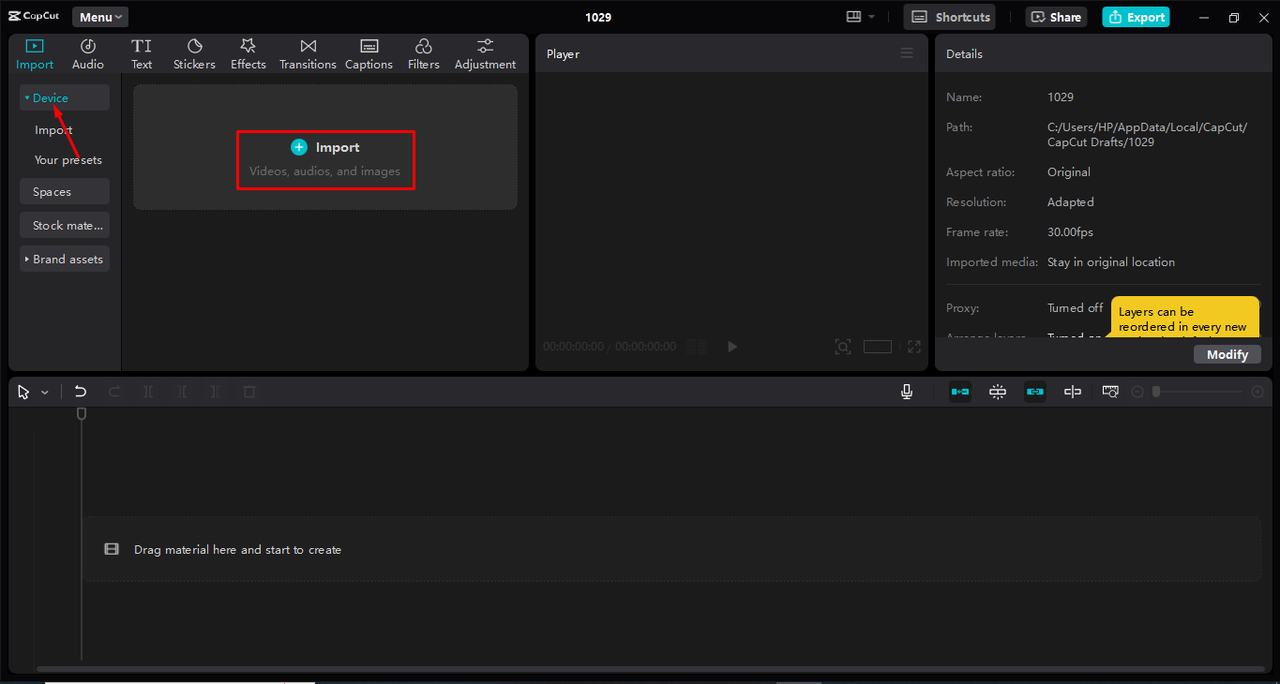The width and height of the screenshot is (1280, 684).
Task: Click the Share button
Action: coord(1056,17)
